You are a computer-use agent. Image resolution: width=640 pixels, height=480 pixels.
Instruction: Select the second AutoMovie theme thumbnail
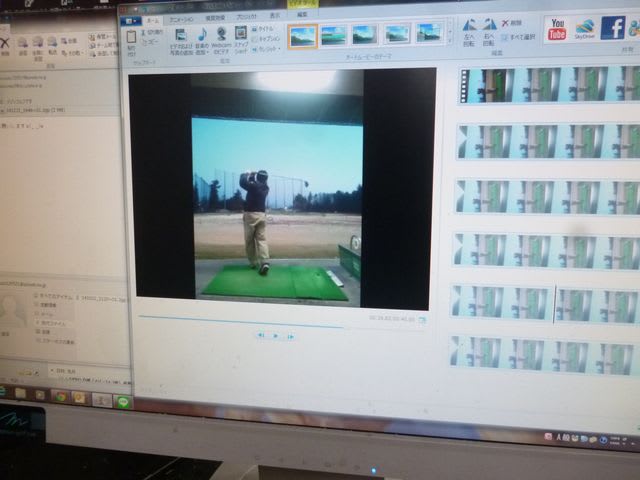click(334, 36)
